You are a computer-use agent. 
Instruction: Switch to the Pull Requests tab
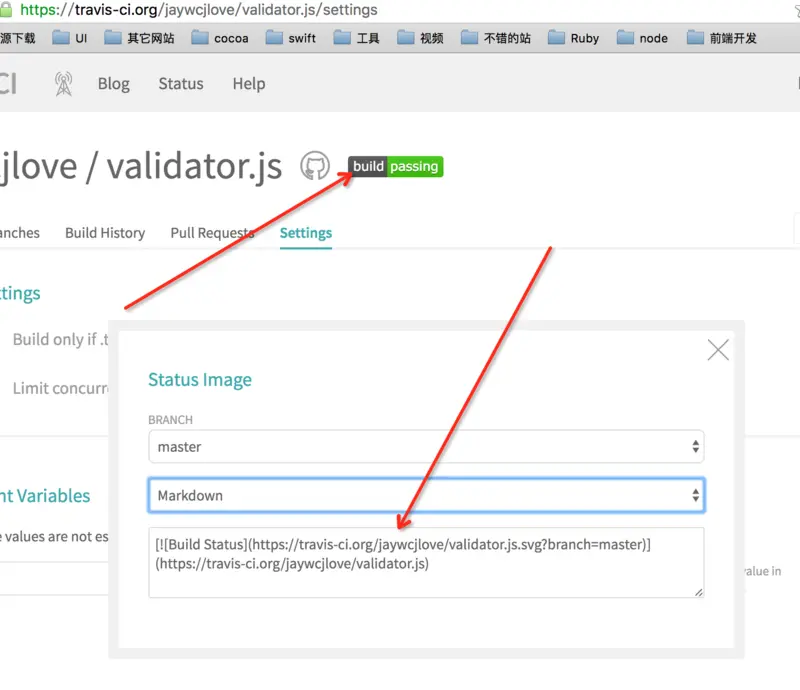pyautogui.click(x=212, y=233)
